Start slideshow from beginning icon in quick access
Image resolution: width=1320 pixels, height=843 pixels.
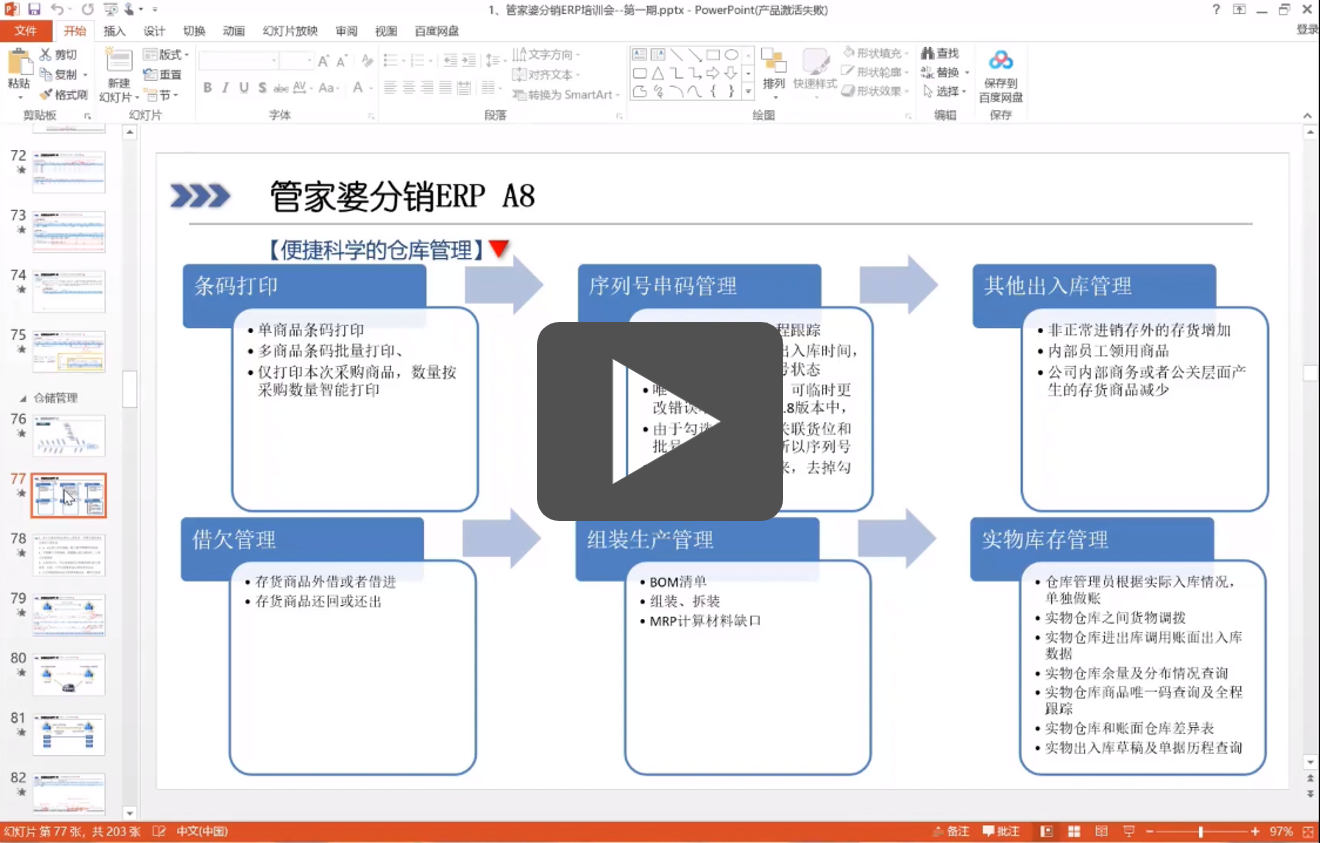[112, 9]
